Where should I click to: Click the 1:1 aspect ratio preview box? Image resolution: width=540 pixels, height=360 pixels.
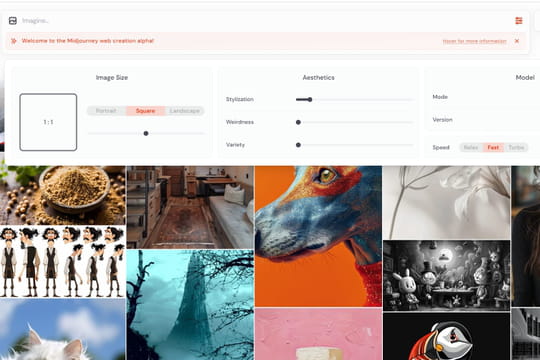click(48, 122)
